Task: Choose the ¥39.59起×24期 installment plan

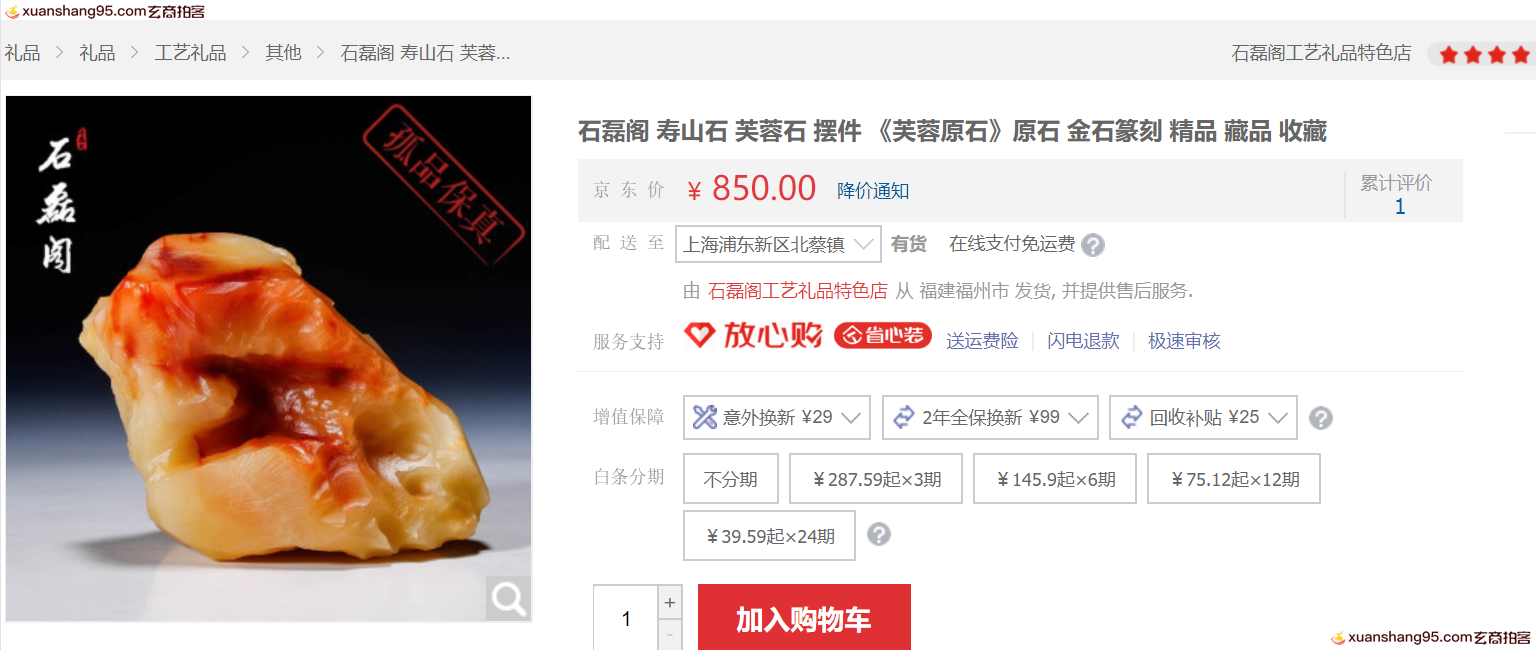Action: tap(770, 536)
